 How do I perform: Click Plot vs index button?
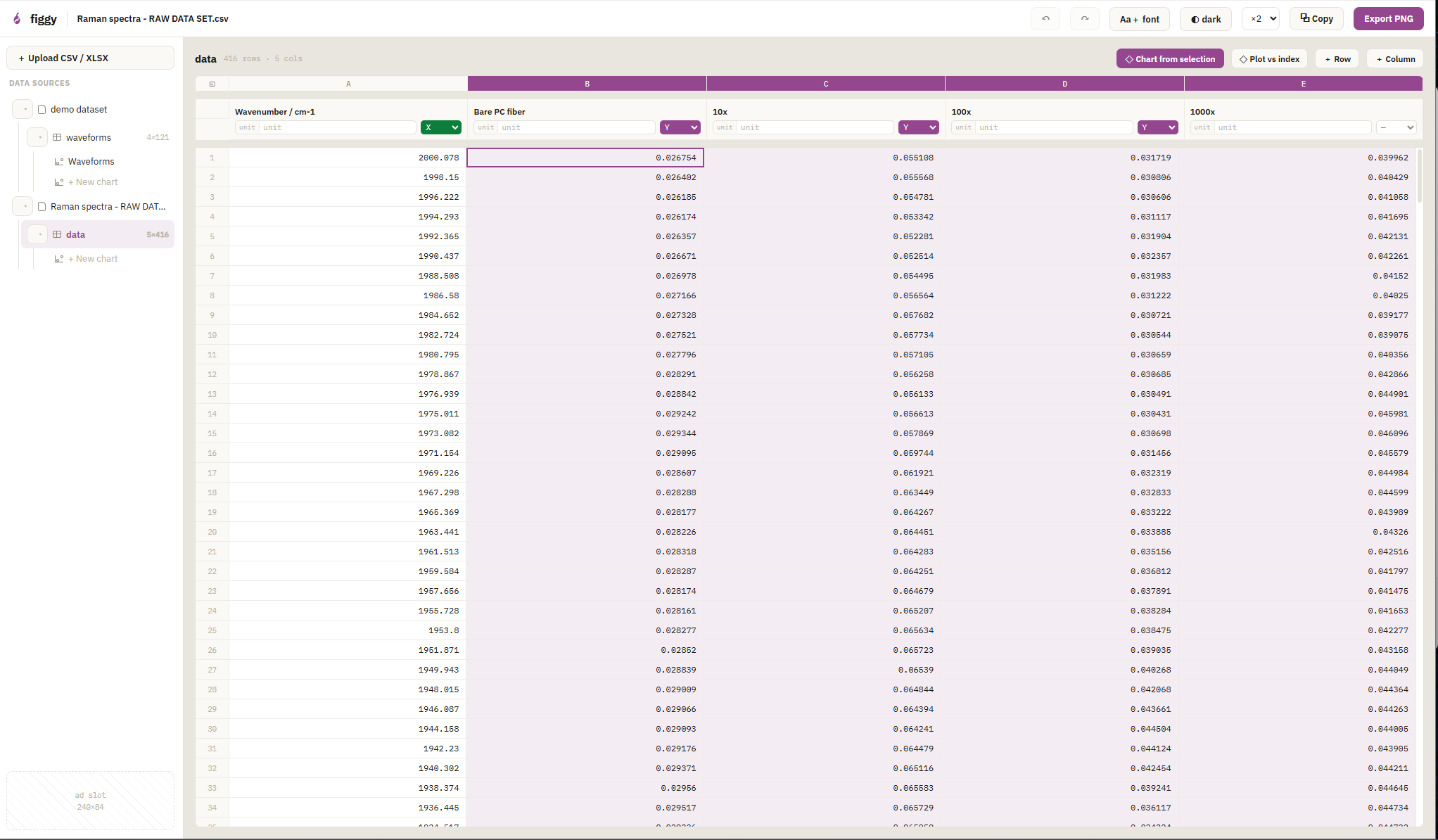(1269, 59)
